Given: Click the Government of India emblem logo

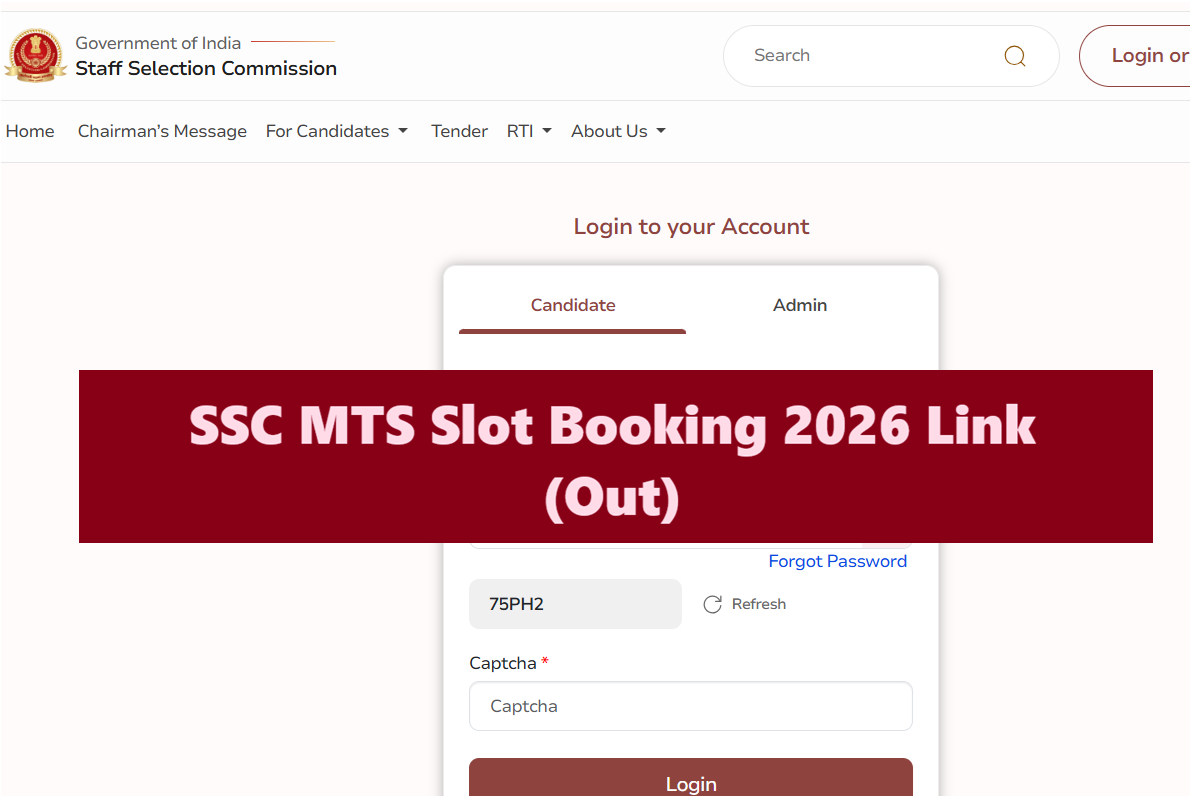Looking at the screenshot, I should coord(36,56).
